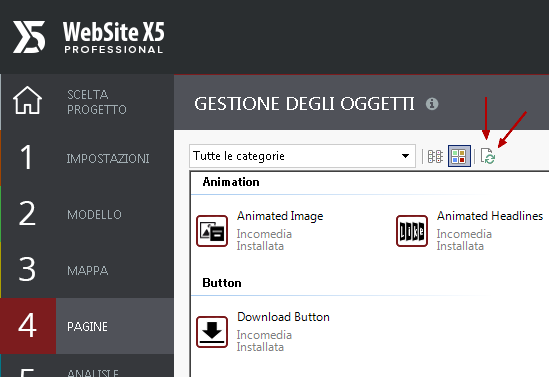Click the Animated Image title text

click(280, 216)
